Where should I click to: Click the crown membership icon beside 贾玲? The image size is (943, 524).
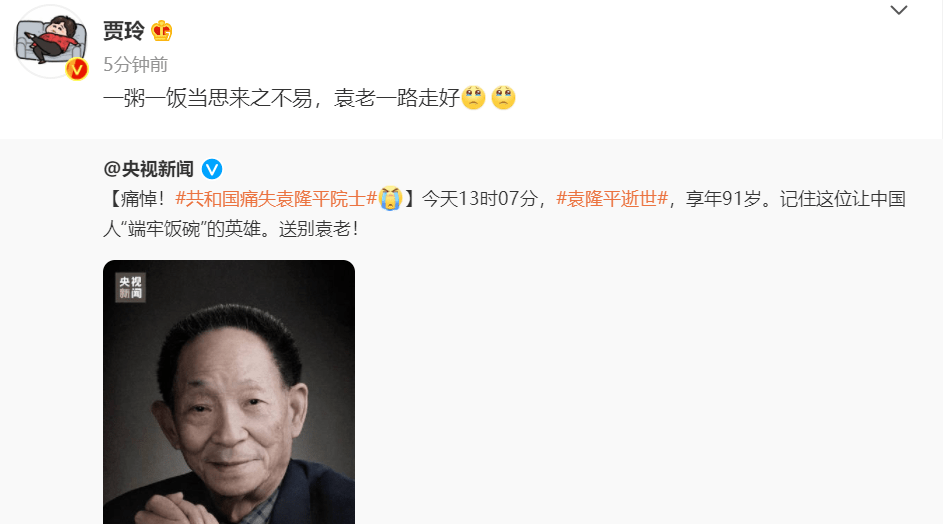point(162,31)
